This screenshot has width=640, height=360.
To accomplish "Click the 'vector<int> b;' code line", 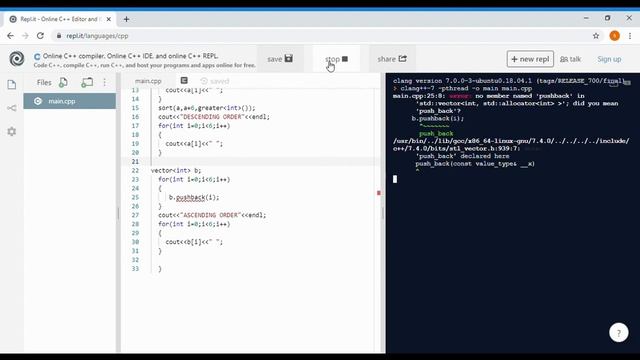I will (176, 171).
